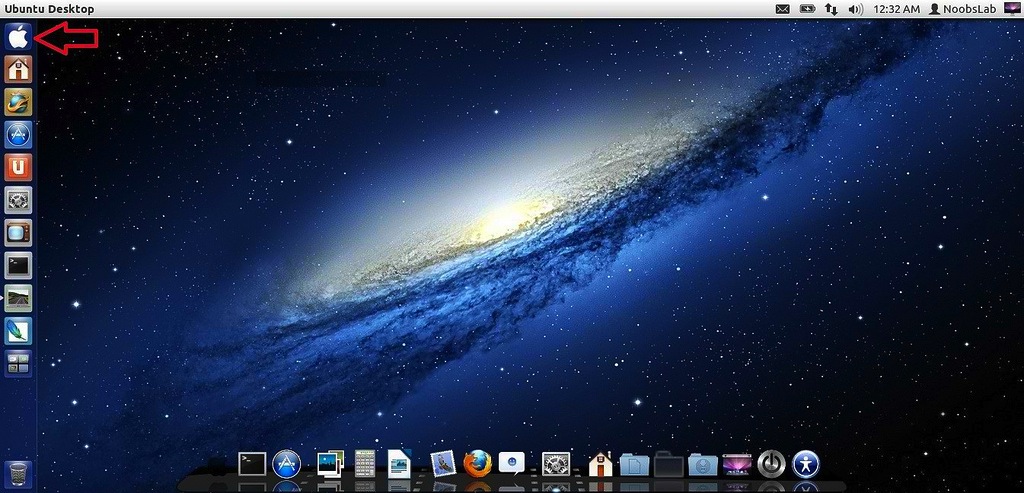Open the NoobsLab user menu

pyautogui.click(x=963, y=9)
